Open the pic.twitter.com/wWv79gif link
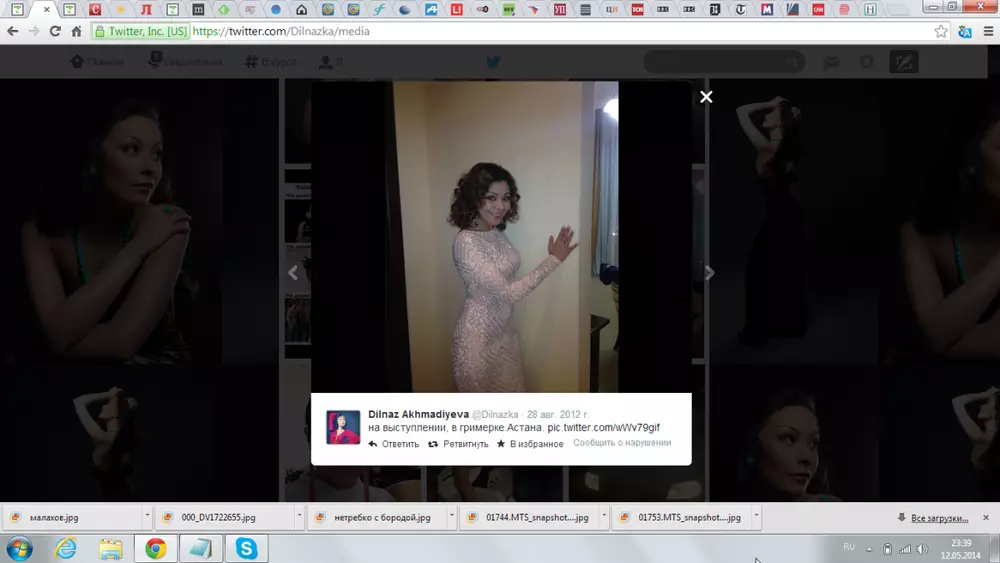This screenshot has width=1000, height=563. pos(603,428)
